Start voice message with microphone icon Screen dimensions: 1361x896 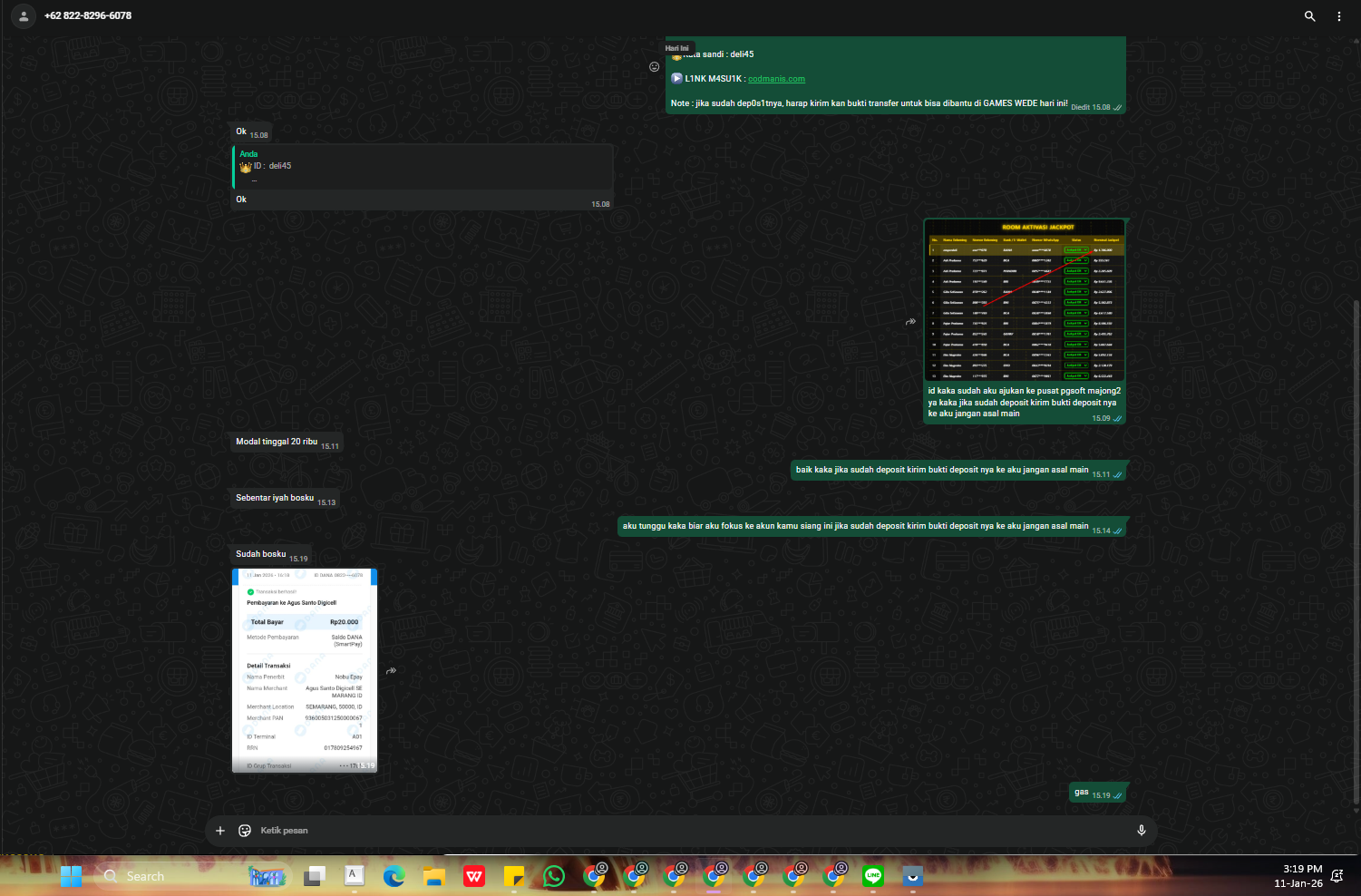tap(1141, 831)
